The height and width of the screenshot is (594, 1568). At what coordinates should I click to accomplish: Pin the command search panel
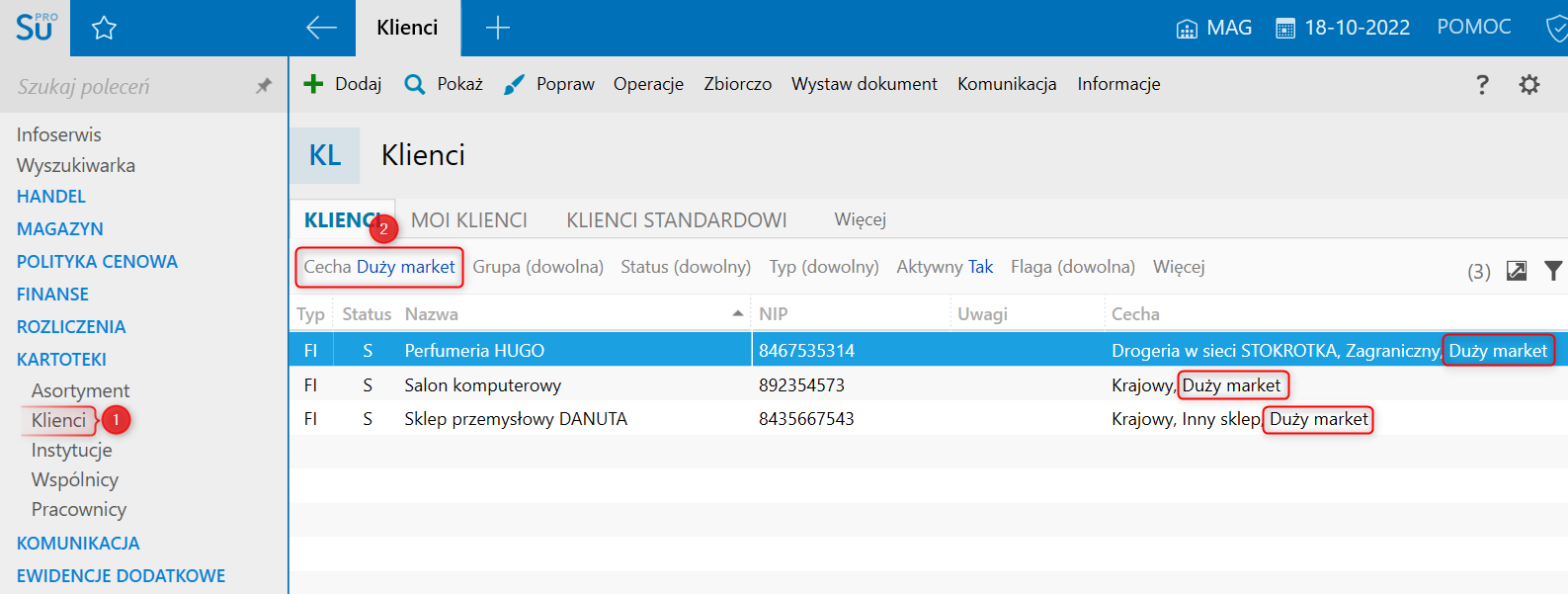tap(263, 86)
